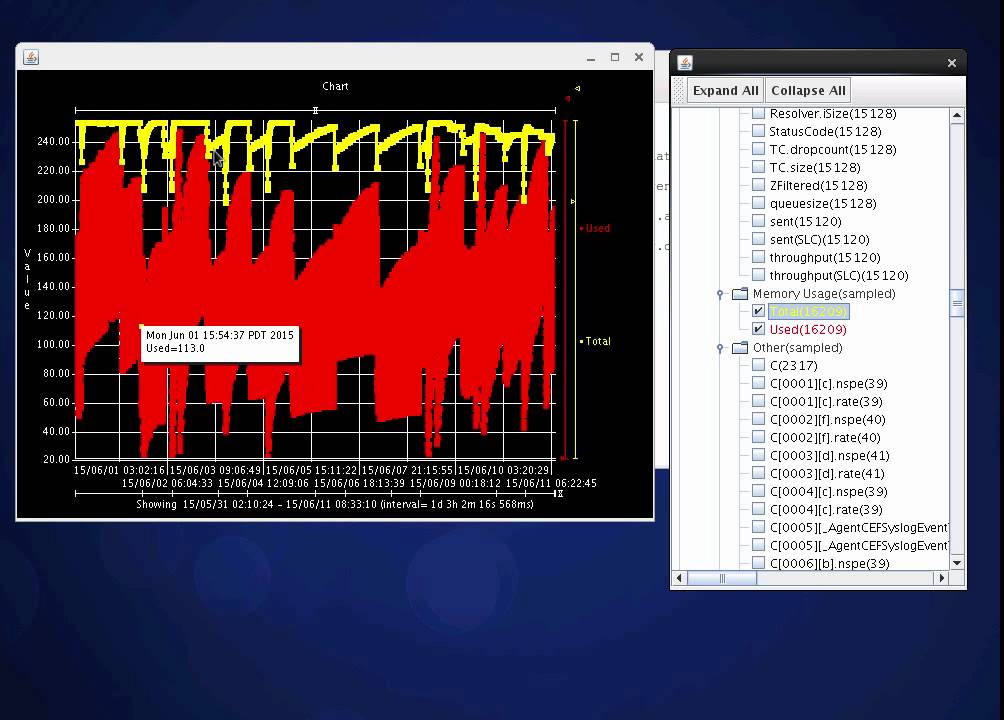Select the Other(sampled) folder icon
The image size is (1004, 720).
(740, 347)
